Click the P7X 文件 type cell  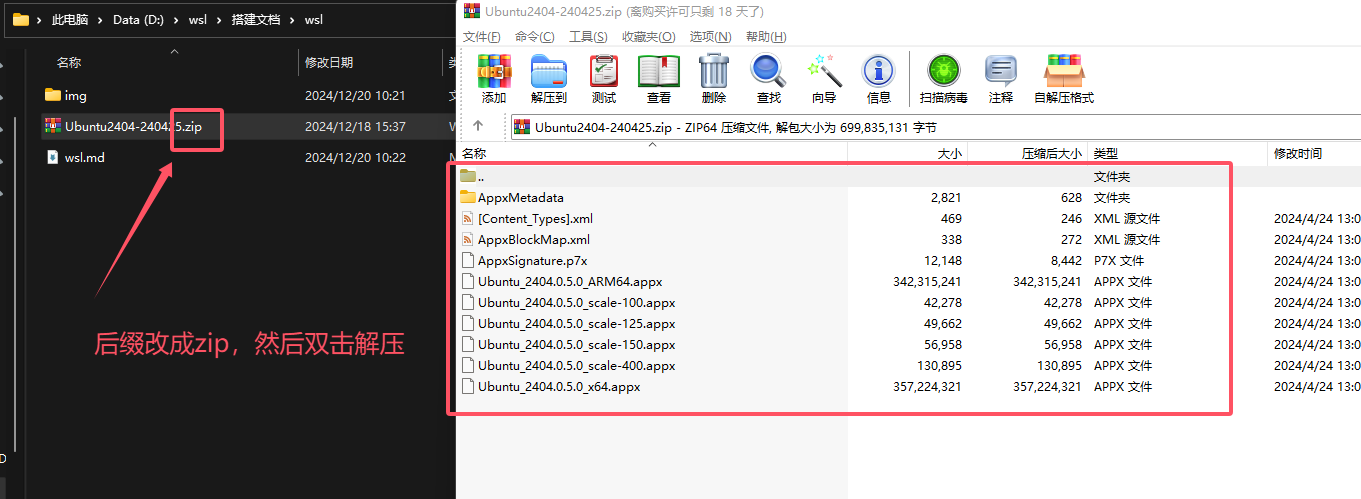[x=1119, y=260]
